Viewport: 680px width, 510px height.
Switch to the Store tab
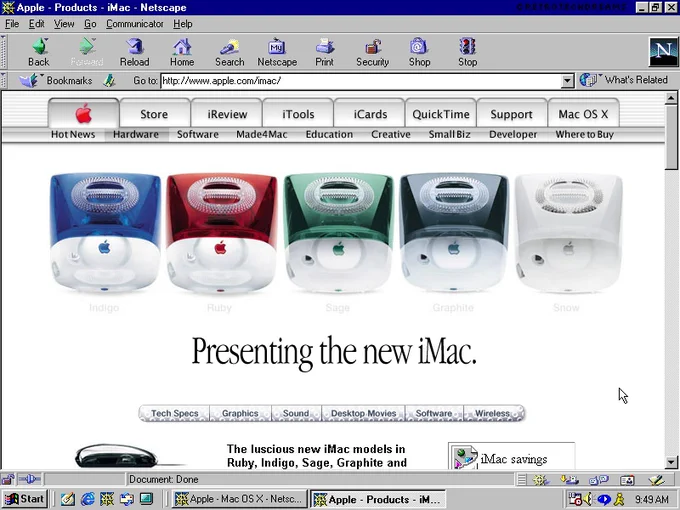(x=154, y=114)
